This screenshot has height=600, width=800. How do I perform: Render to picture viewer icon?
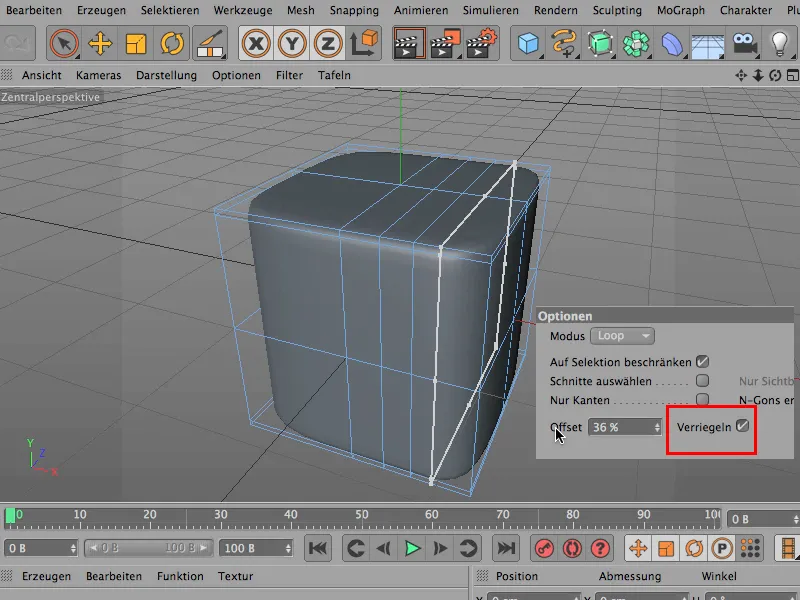tap(445, 43)
